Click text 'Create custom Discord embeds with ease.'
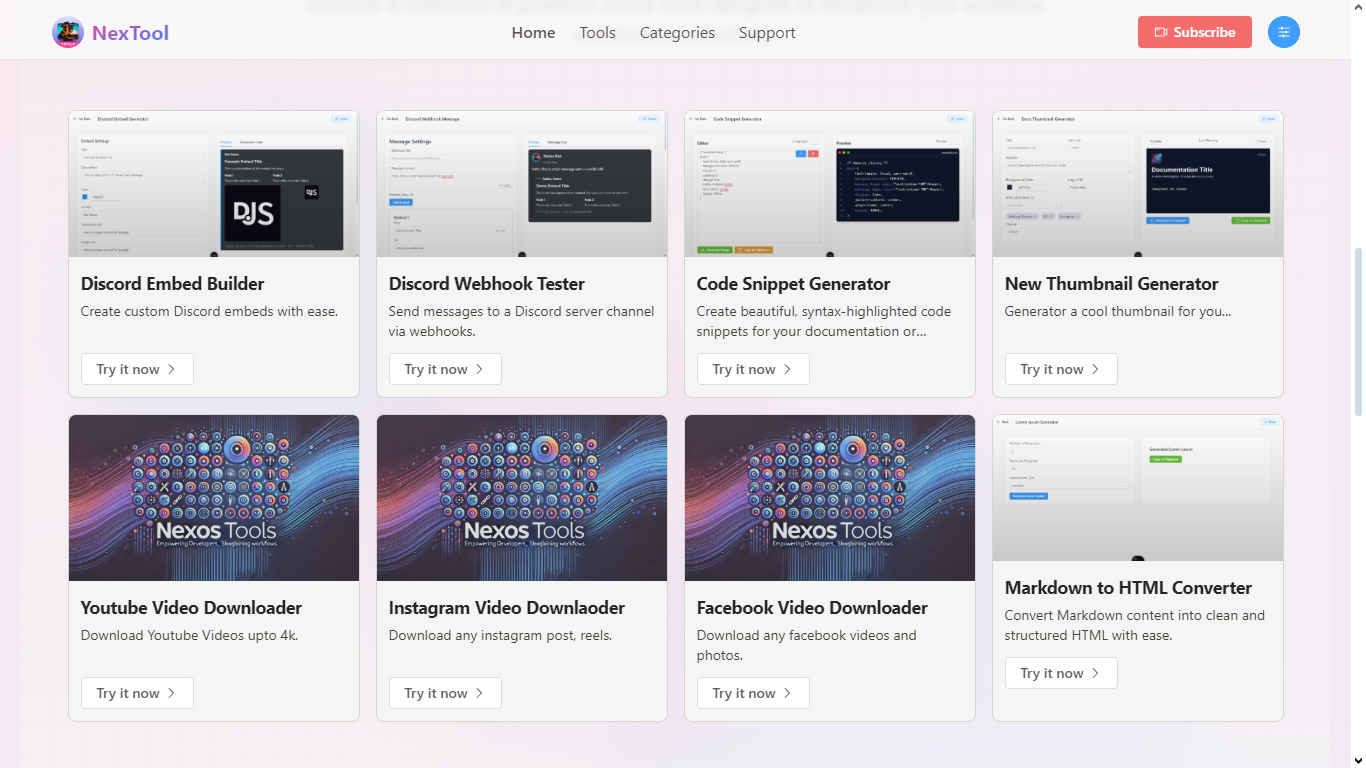Image resolution: width=1366 pixels, height=768 pixels. pos(210,311)
